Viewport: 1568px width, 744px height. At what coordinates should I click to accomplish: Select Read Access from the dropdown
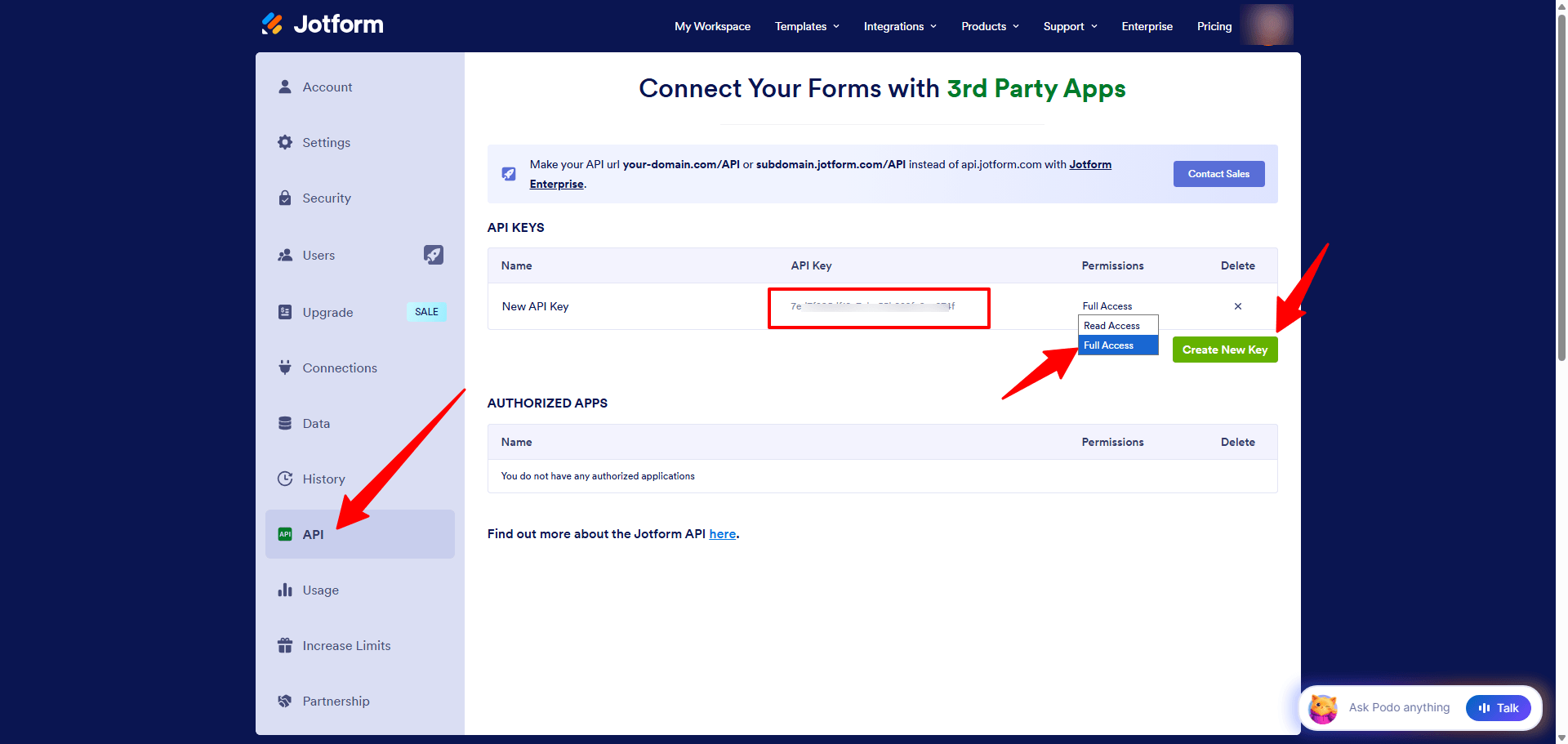pyautogui.click(x=1118, y=325)
